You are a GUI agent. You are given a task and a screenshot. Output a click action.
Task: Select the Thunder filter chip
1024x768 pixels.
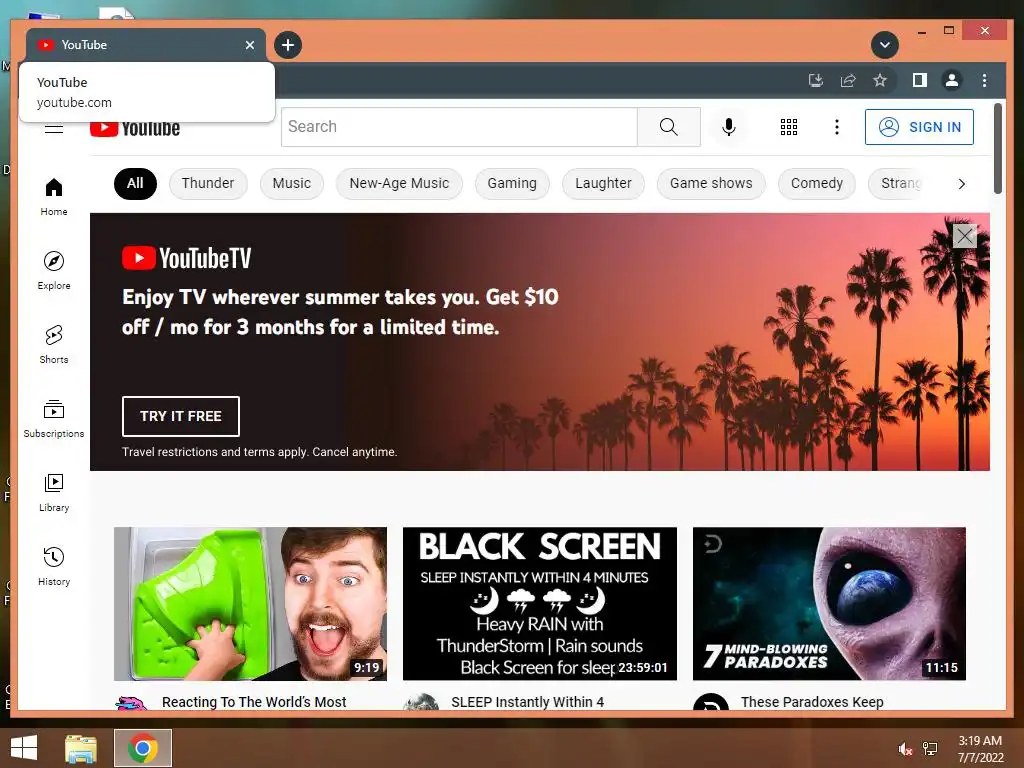click(208, 184)
